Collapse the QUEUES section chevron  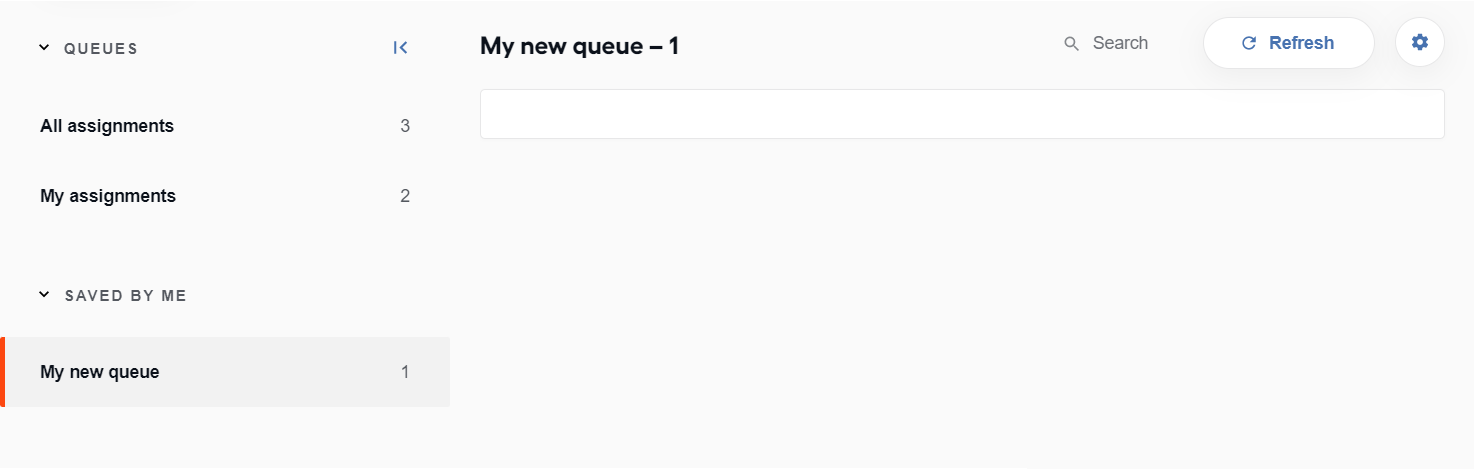44,47
